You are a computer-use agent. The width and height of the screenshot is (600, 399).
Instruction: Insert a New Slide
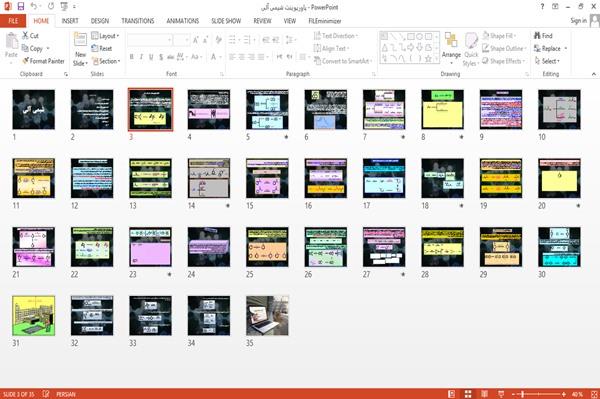80,50
